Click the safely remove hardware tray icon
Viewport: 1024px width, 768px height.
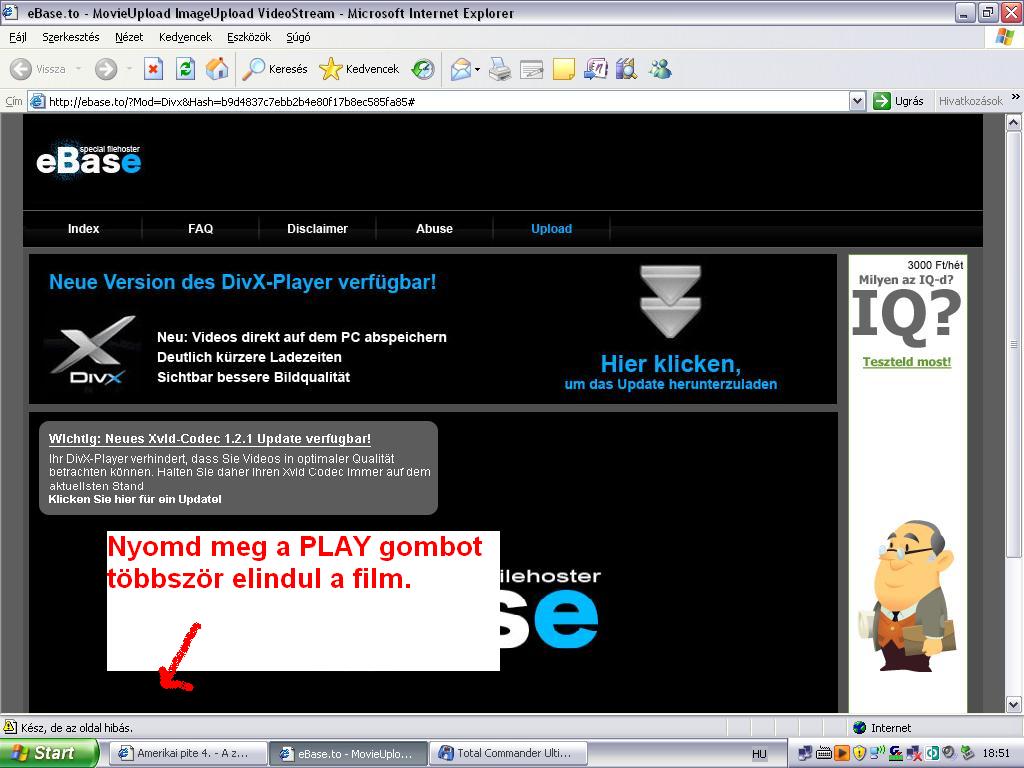(x=968, y=753)
